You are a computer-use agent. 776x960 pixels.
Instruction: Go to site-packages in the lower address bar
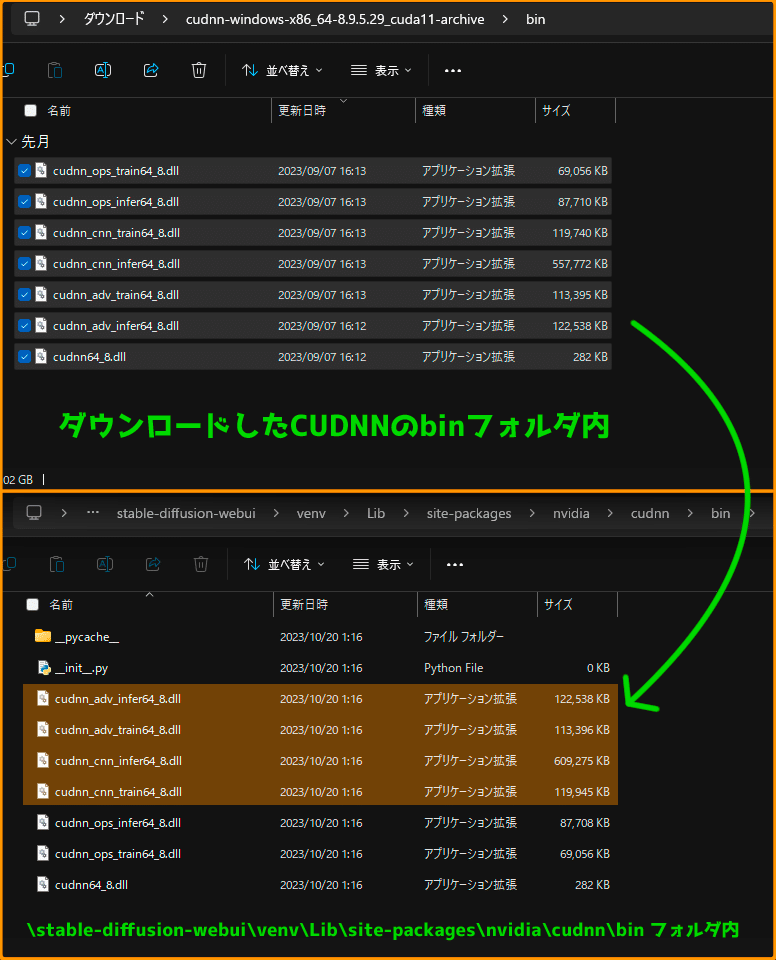point(469,514)
